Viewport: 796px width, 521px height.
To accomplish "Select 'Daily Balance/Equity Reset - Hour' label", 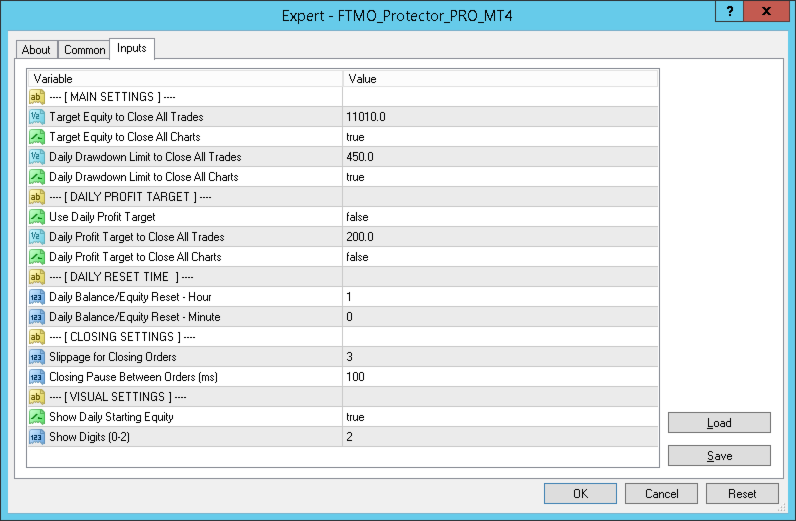I will point(130,297).
